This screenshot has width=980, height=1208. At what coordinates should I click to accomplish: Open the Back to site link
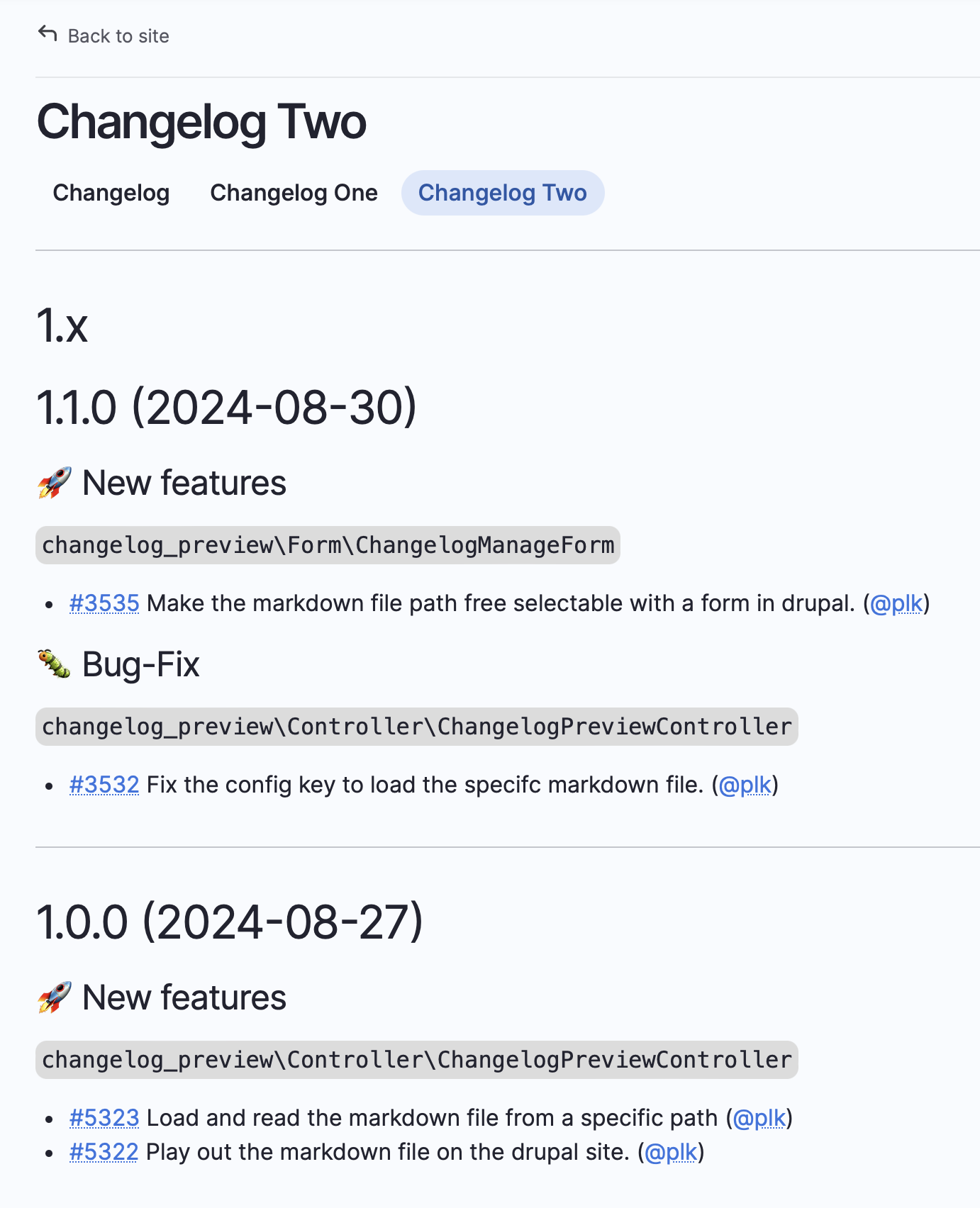pyautogui.click(x=118, y=35)
